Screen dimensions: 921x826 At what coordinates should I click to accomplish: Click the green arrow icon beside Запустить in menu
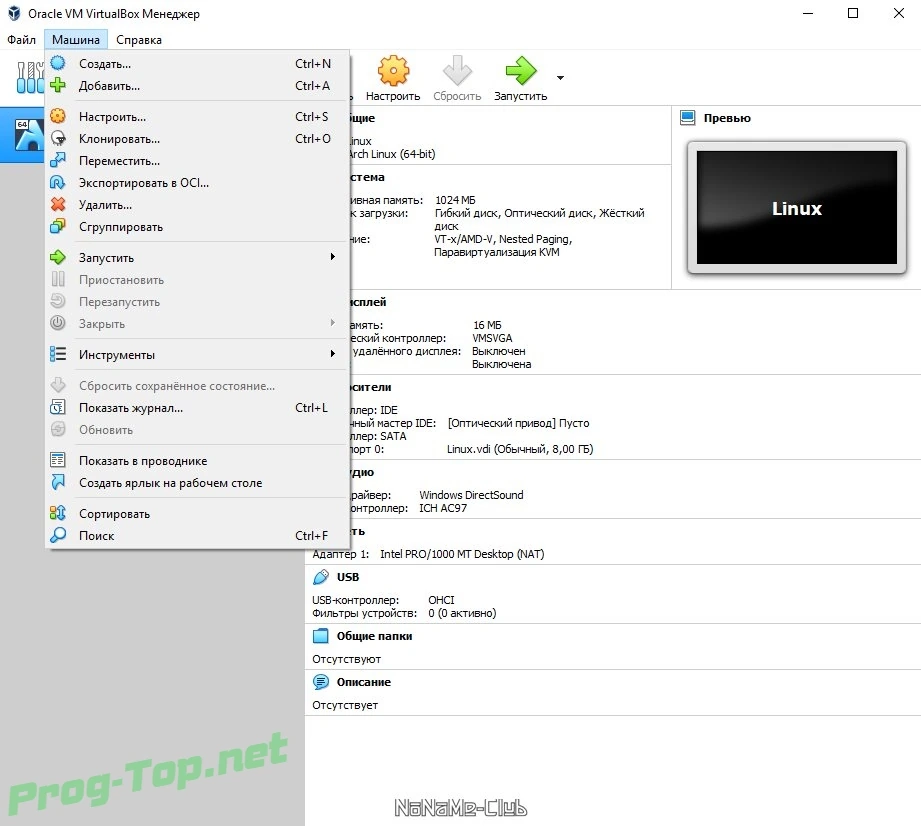click(x=58, y=257)
